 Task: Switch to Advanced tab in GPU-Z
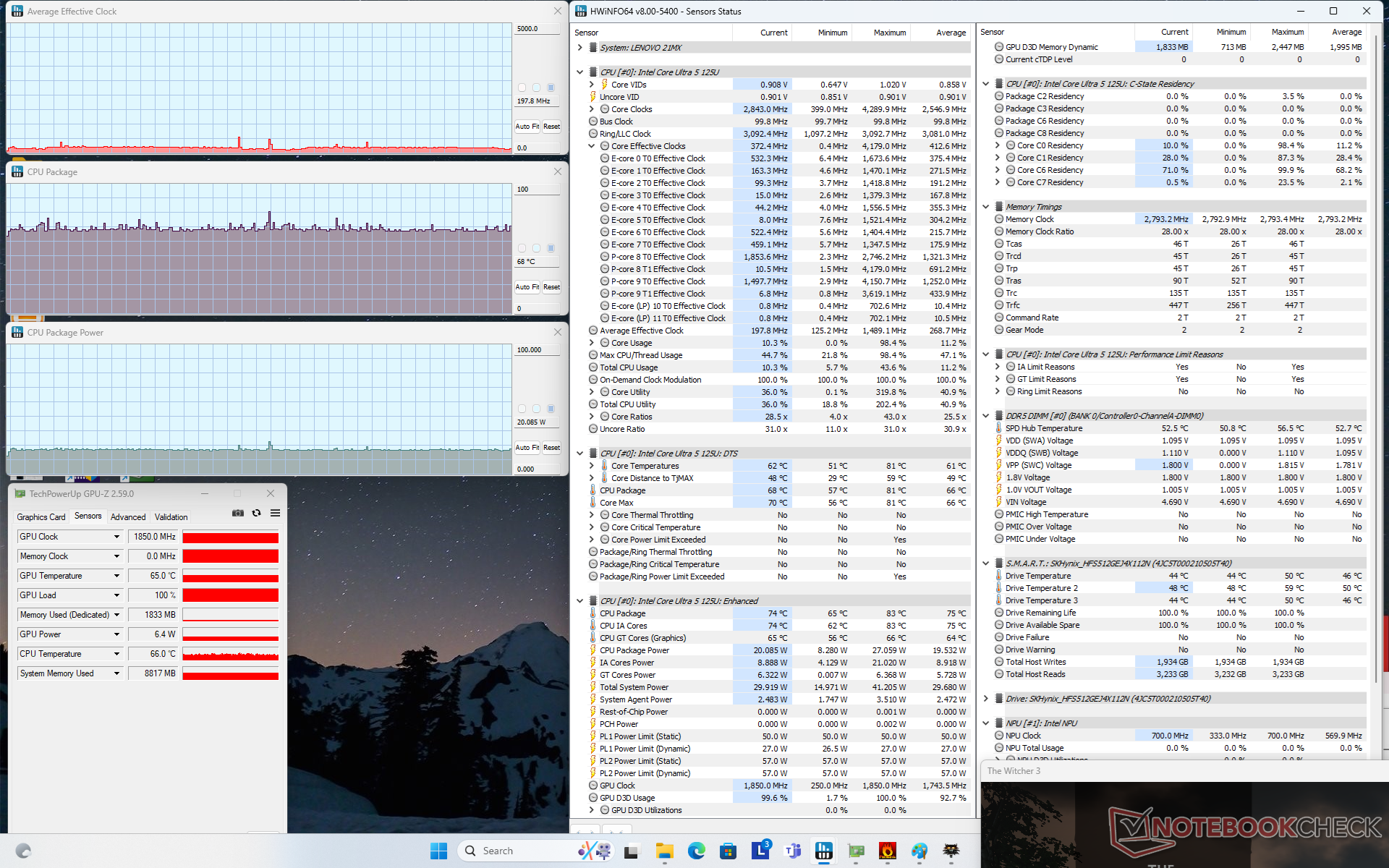pyautogui.click(x=128, y=516)
